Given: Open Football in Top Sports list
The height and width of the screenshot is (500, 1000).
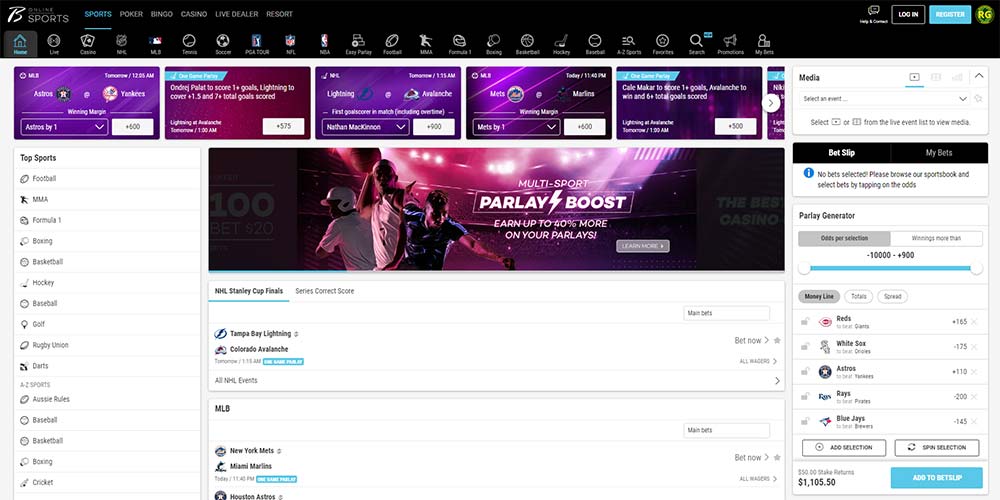Looking at the screenshot, I should 107,179.
